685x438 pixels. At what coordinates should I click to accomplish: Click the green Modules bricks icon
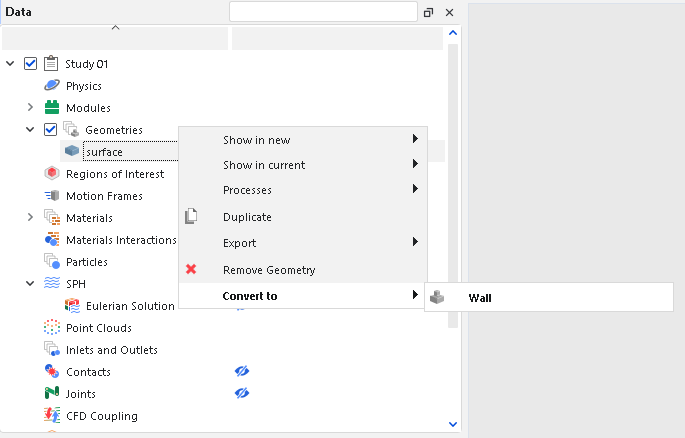pos(52,108)
